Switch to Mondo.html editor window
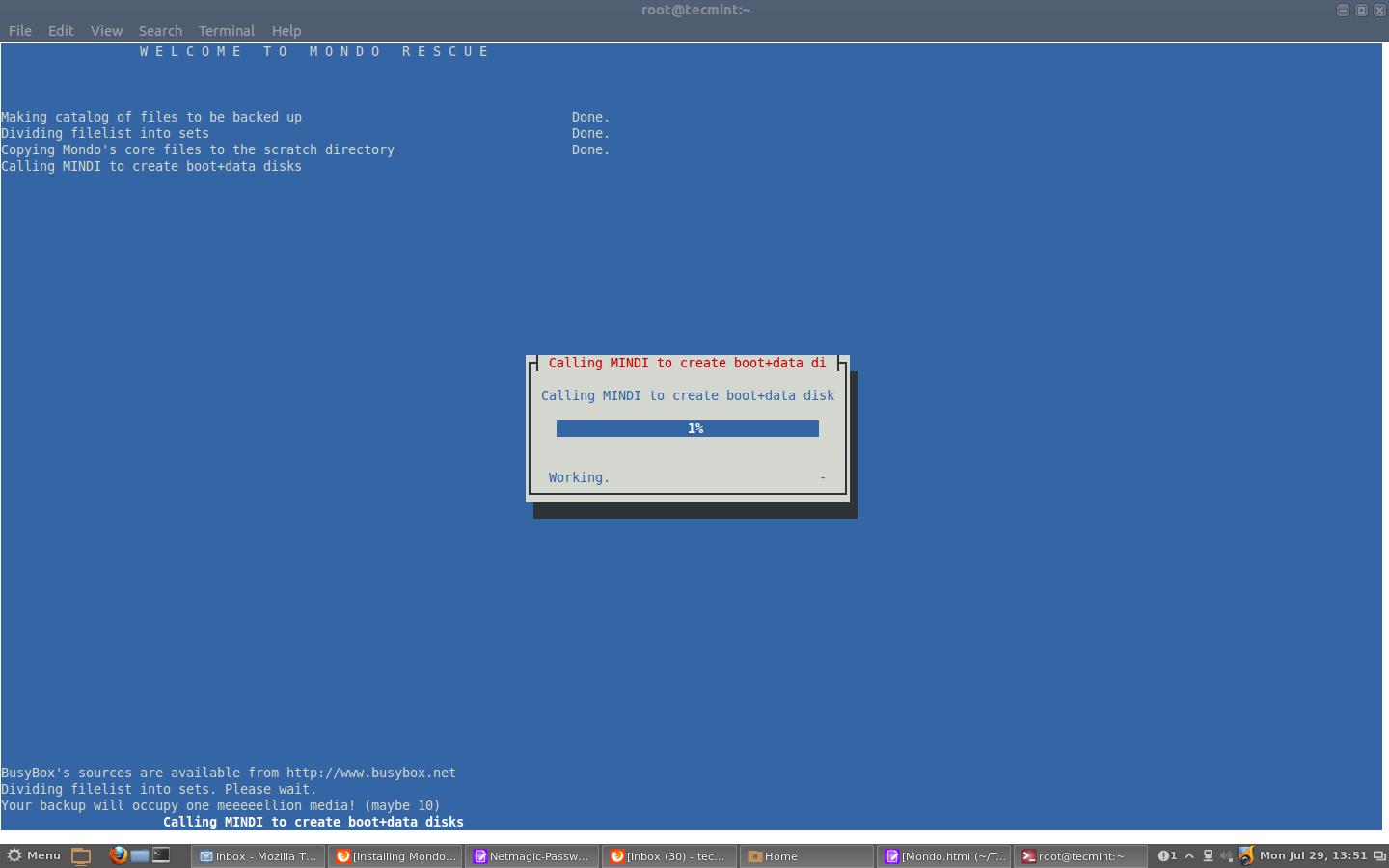Screen dimensions: 1389x868 pos(945,855)
